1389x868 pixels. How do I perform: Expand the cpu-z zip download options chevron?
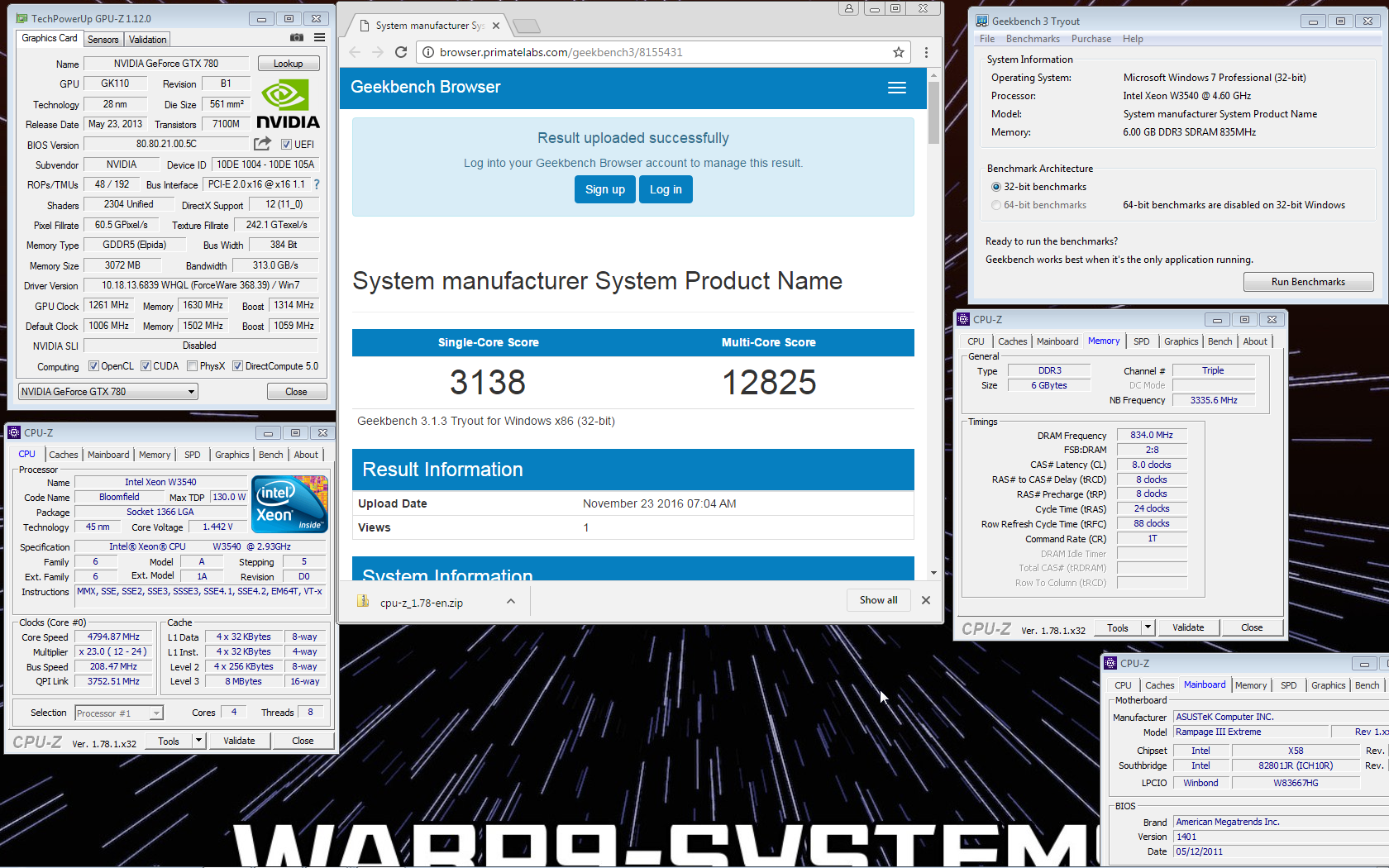pyautogui.click(x=511, y=601)
